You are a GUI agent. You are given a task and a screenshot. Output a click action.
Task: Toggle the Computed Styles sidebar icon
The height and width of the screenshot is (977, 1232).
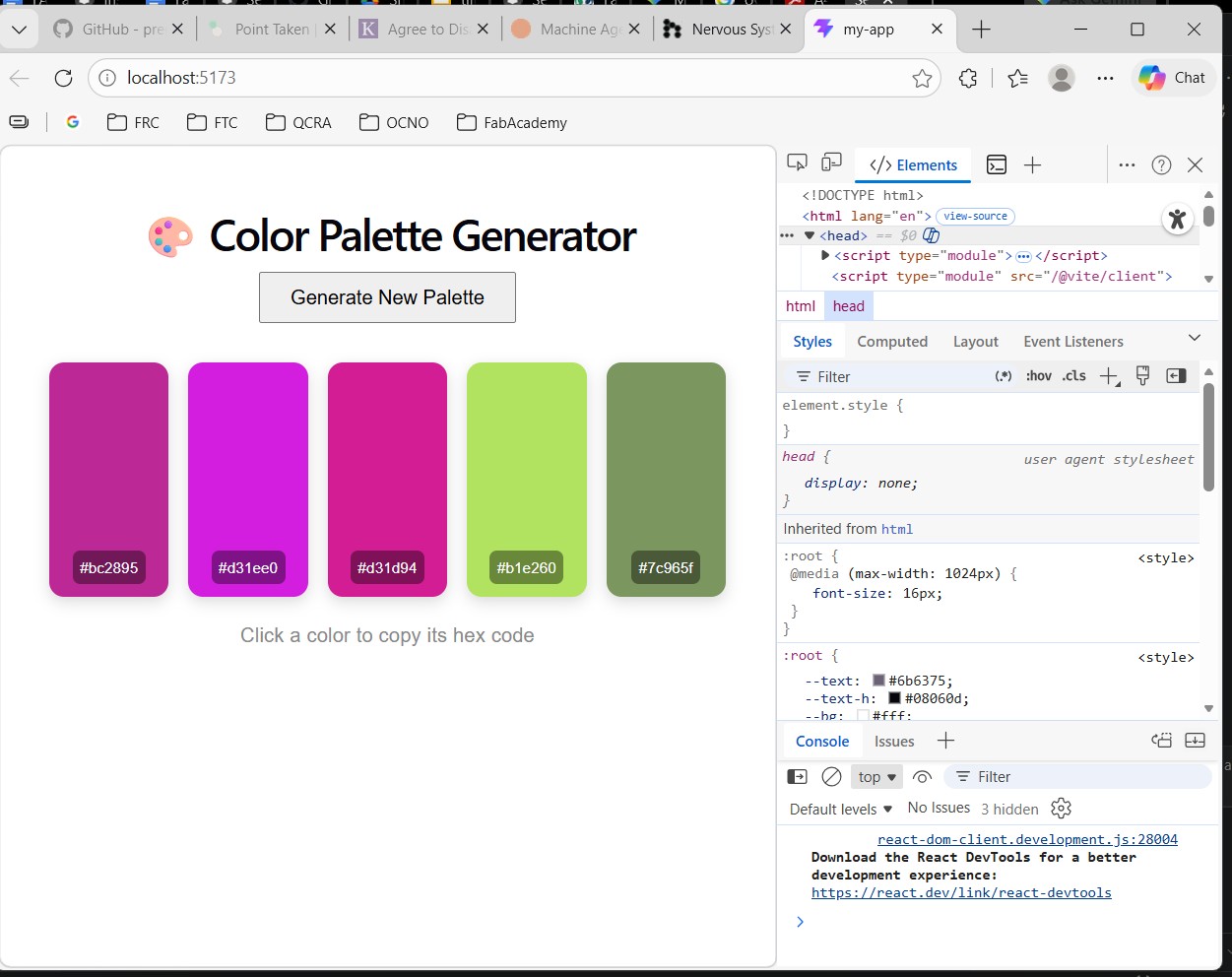coord(1176,375)
